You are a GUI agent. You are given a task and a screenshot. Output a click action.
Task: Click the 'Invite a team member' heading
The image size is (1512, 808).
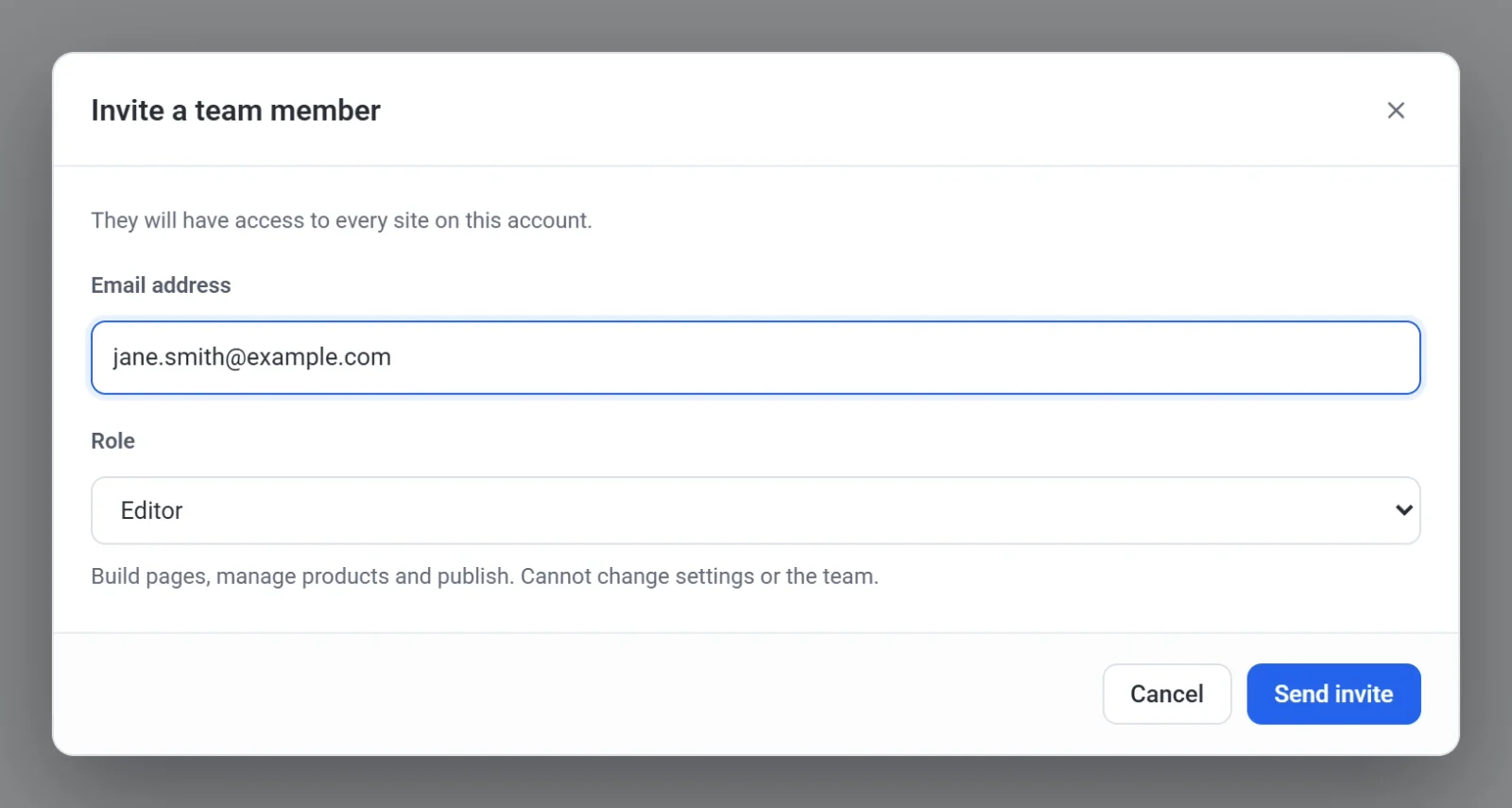pos(235,111)
